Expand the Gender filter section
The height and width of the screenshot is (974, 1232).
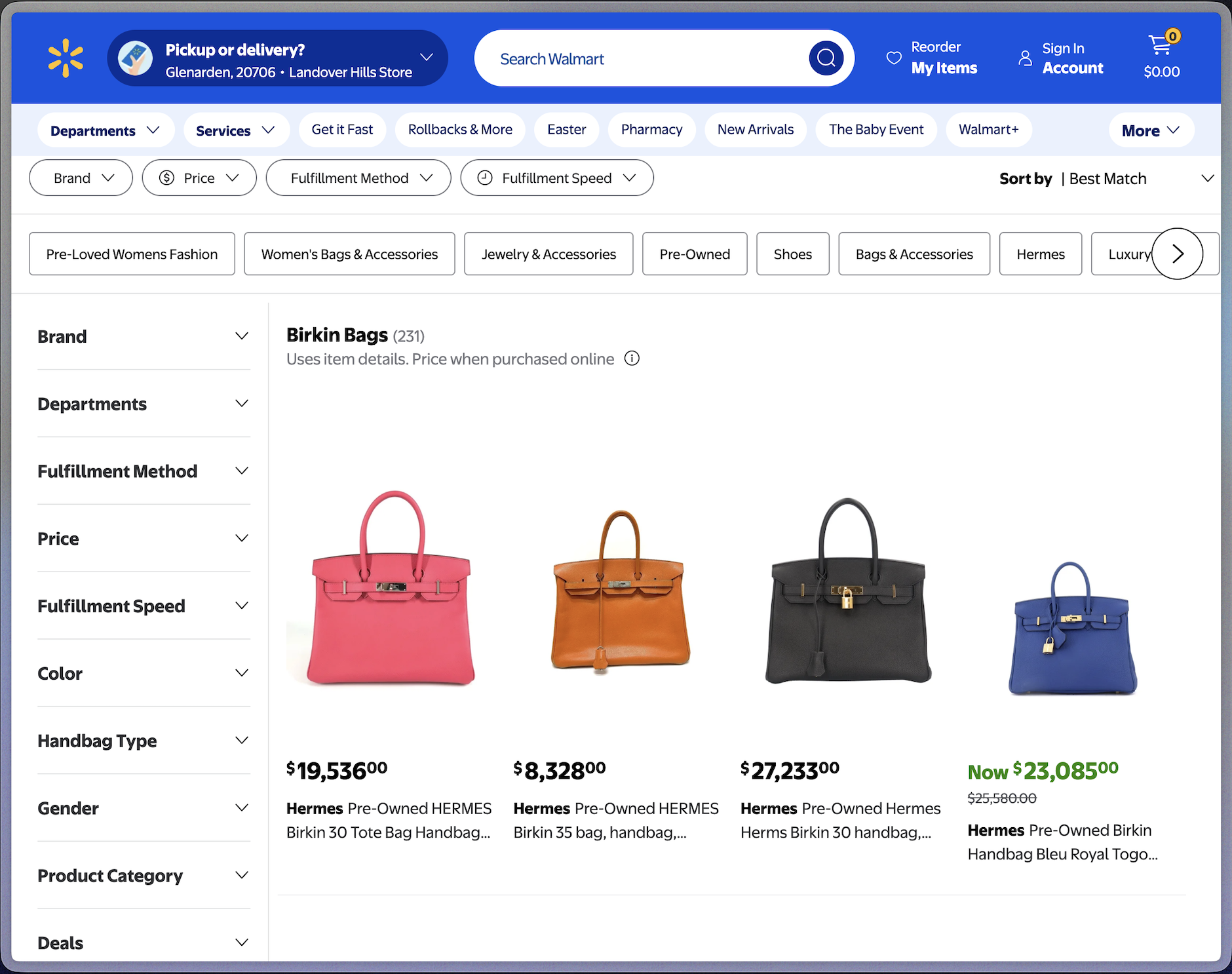coord(144,808)
